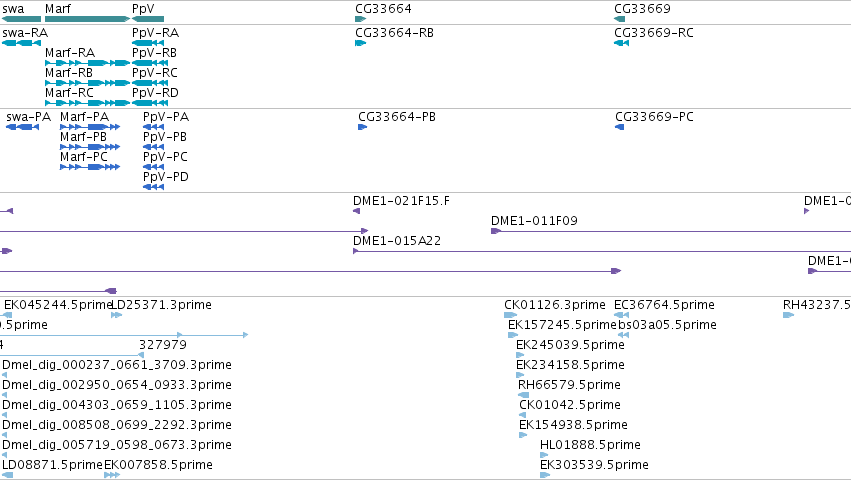Viewport: 851px width, 480px height.
Task: Click the PpV-PB protein feature
Action: tap(154, 147)
